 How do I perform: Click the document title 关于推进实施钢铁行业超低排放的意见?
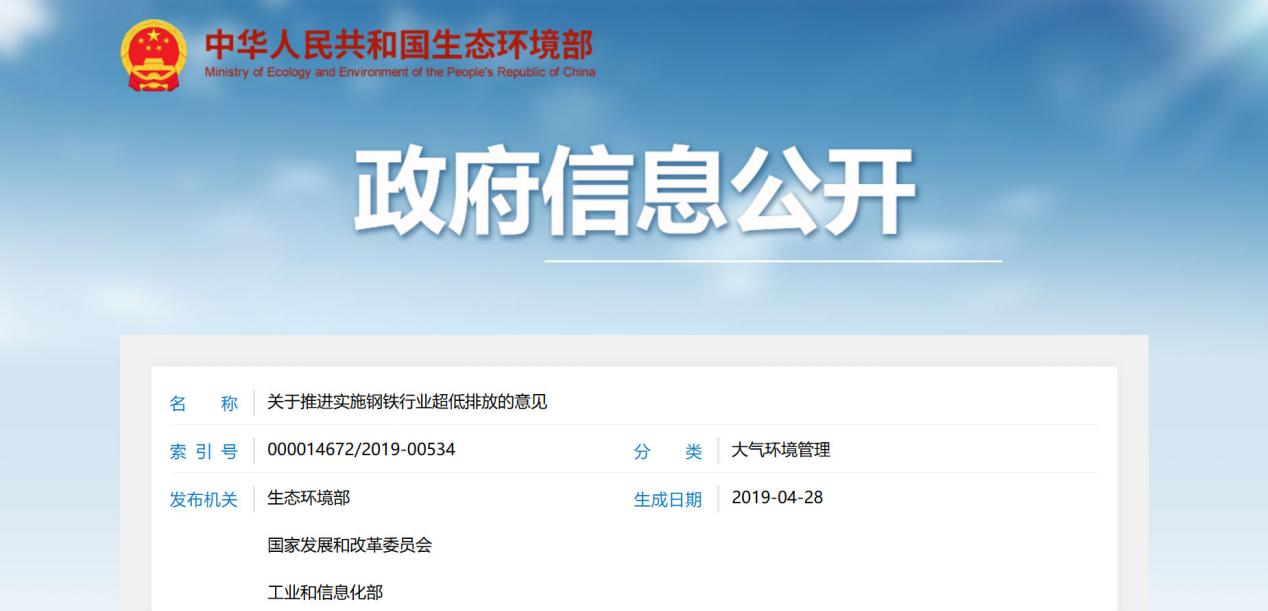(x=407, y=402)
